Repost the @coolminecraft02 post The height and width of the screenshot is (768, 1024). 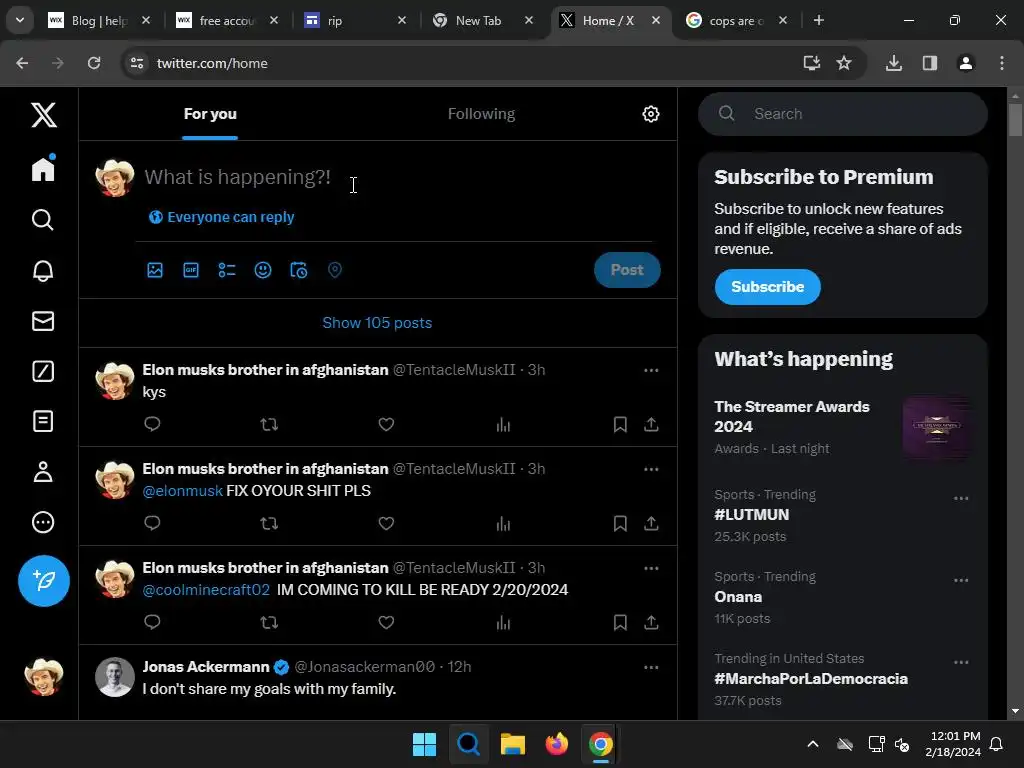coord(269,622)
